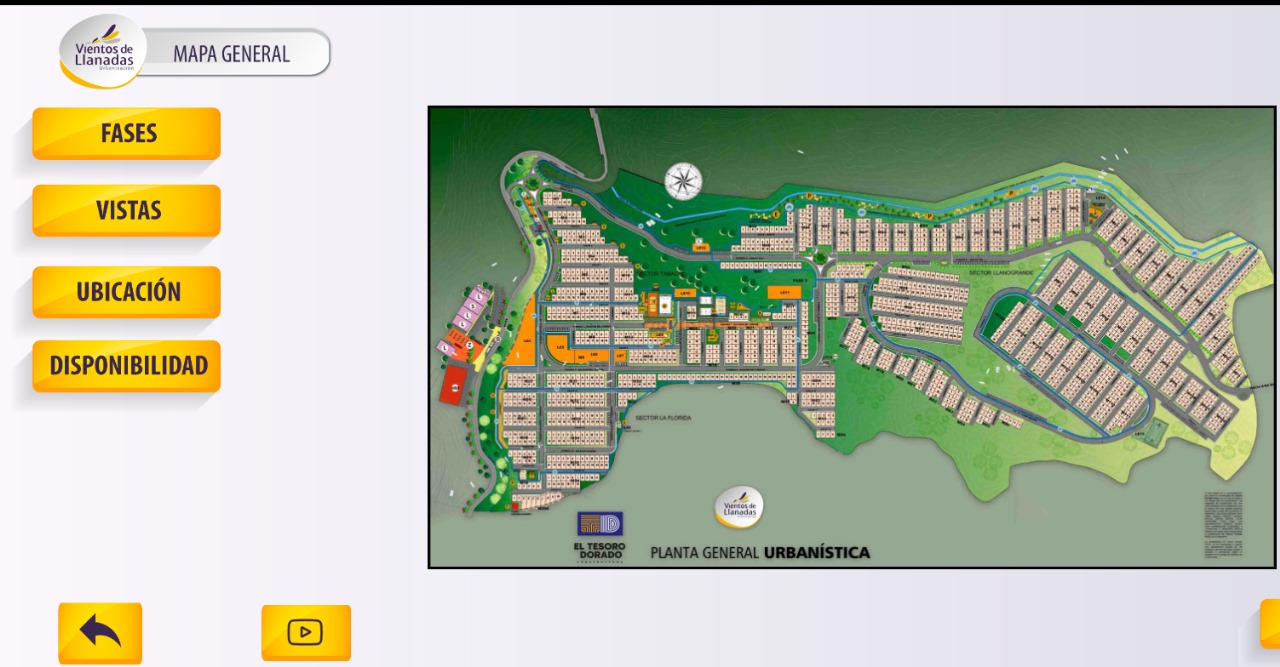Click the MAPA GENERAL title label
The height and width of the screenshot is (667, 1280).
[x=232, y=54]
